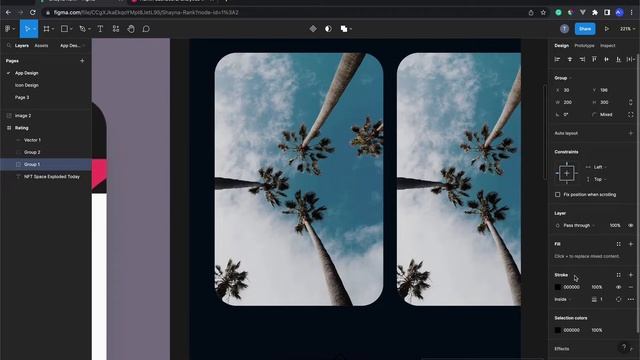
Task: Remove stroke with minus icon
Action: tap(631, 287)
